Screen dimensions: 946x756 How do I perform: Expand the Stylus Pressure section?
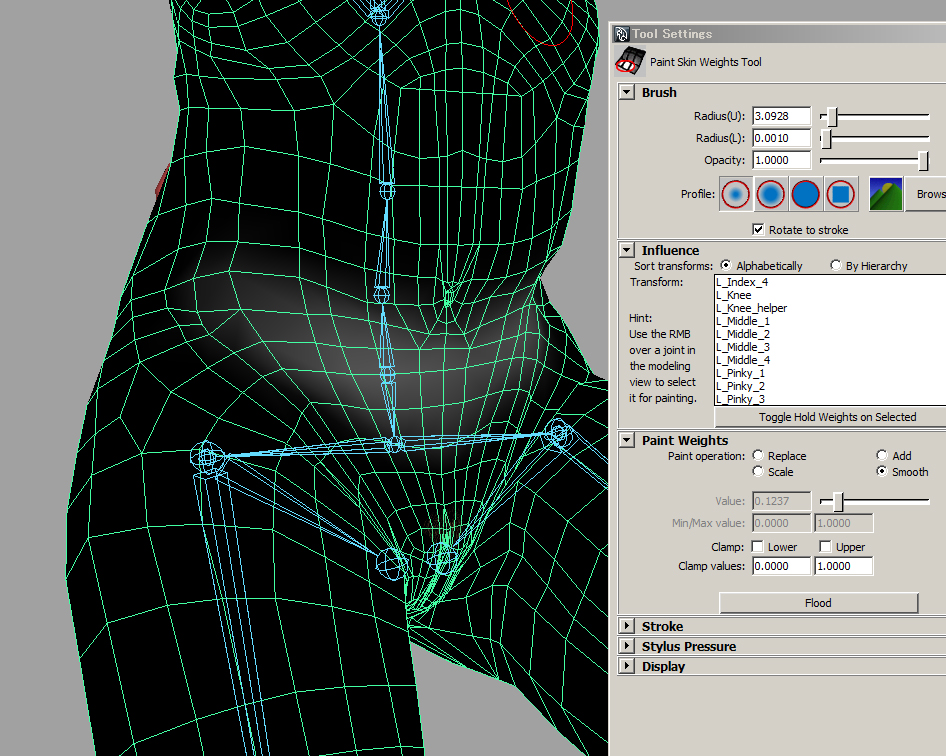pos(627,647)
